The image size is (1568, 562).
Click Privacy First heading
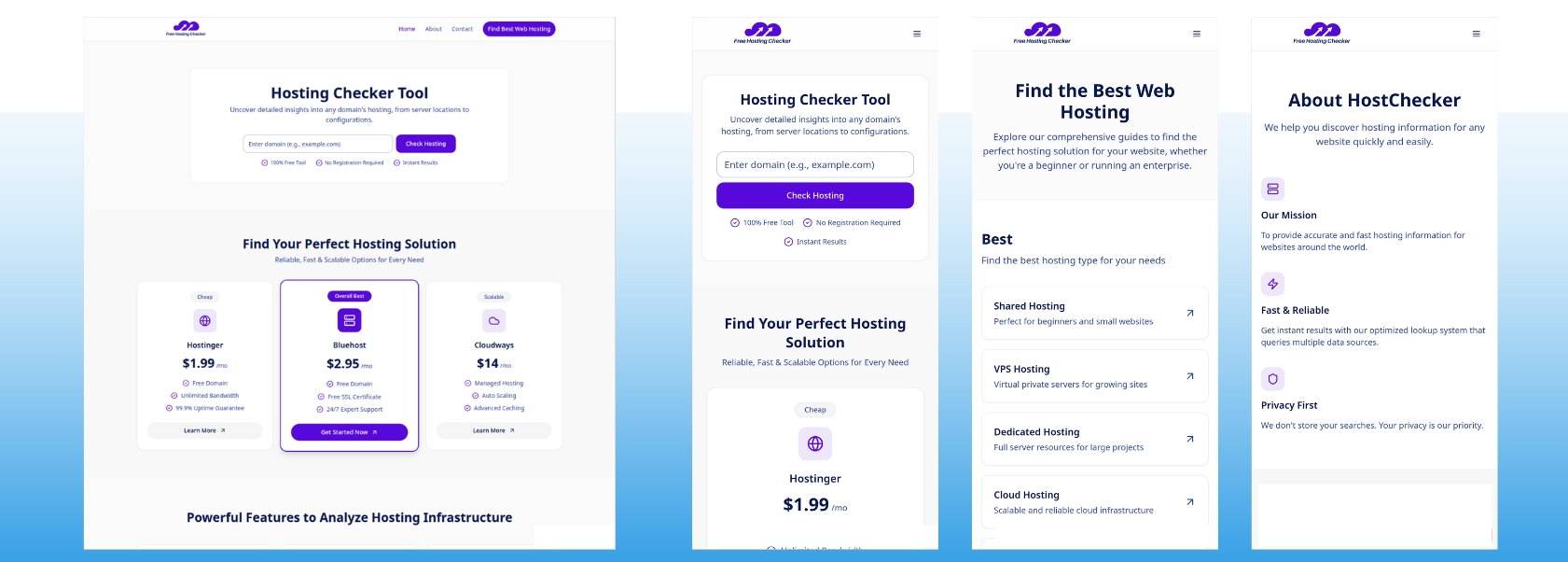pyautogui.click(x=1289, y=406)
